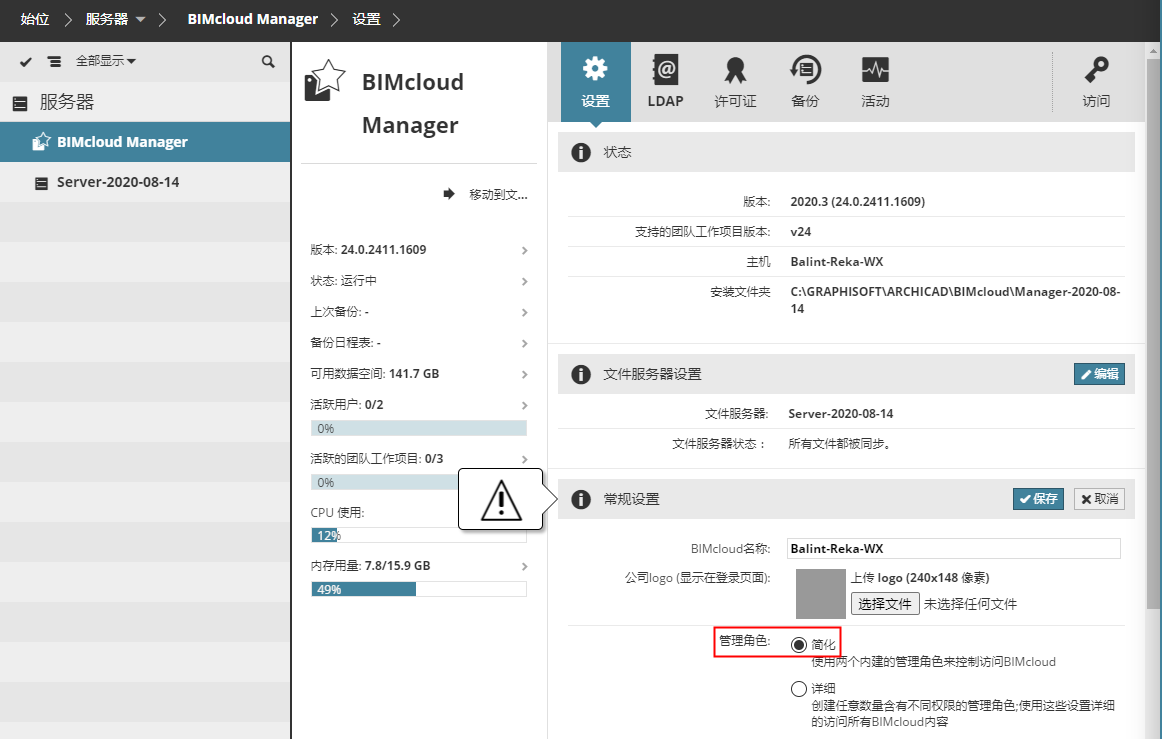Go to the 备份 backup tab
The height and width of the screenshot is (739, 1162).
[805, 82]
